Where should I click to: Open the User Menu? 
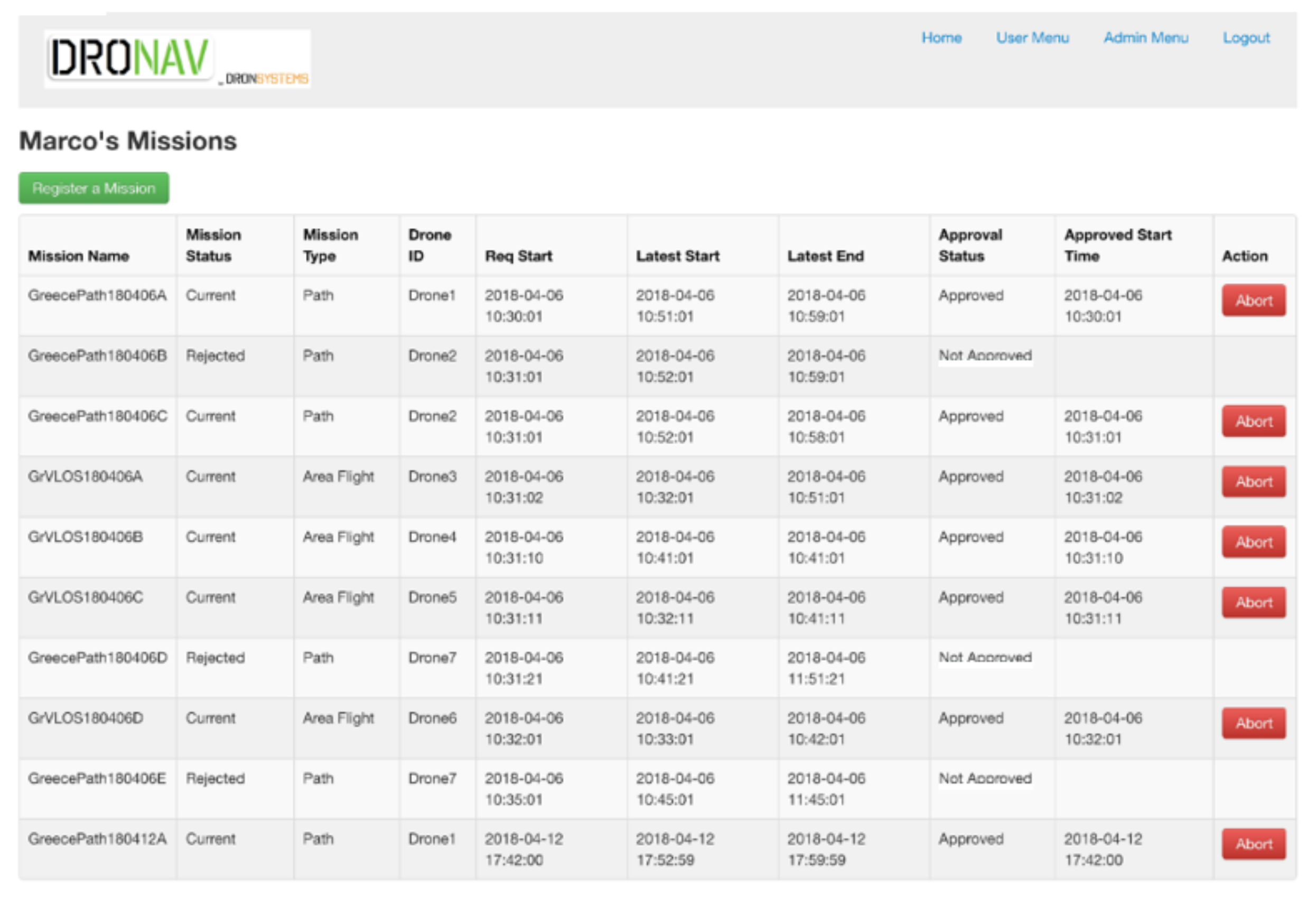1032,38
